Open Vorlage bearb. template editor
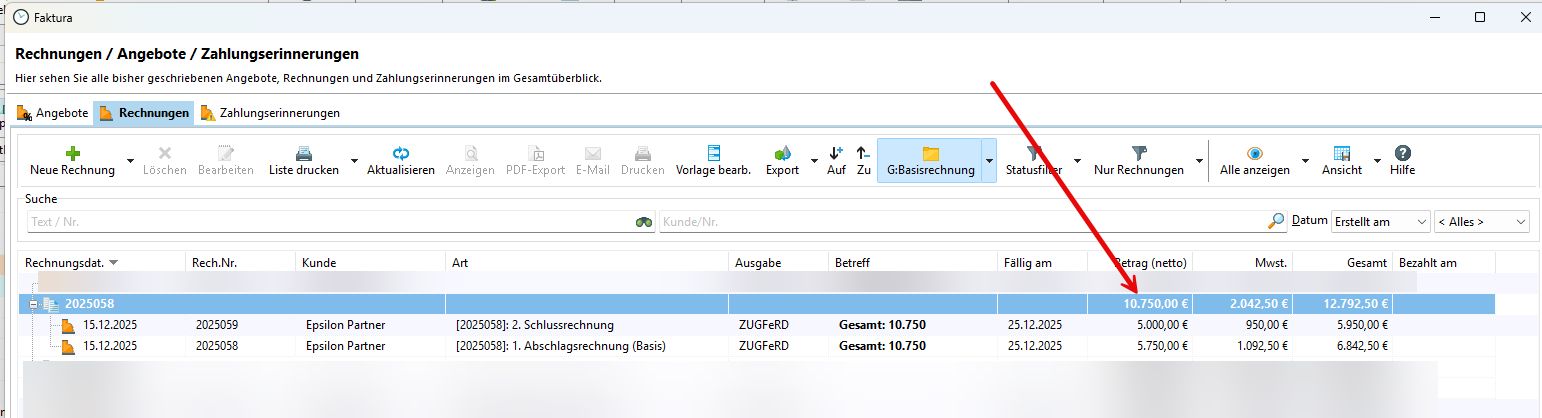This screenshot has width=1542, height=418. coord(713,154)
